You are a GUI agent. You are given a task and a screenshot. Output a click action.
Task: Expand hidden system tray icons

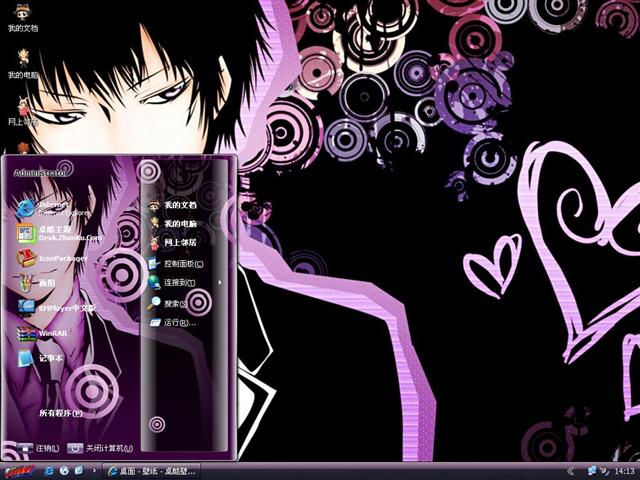click(x=571, y=471)
